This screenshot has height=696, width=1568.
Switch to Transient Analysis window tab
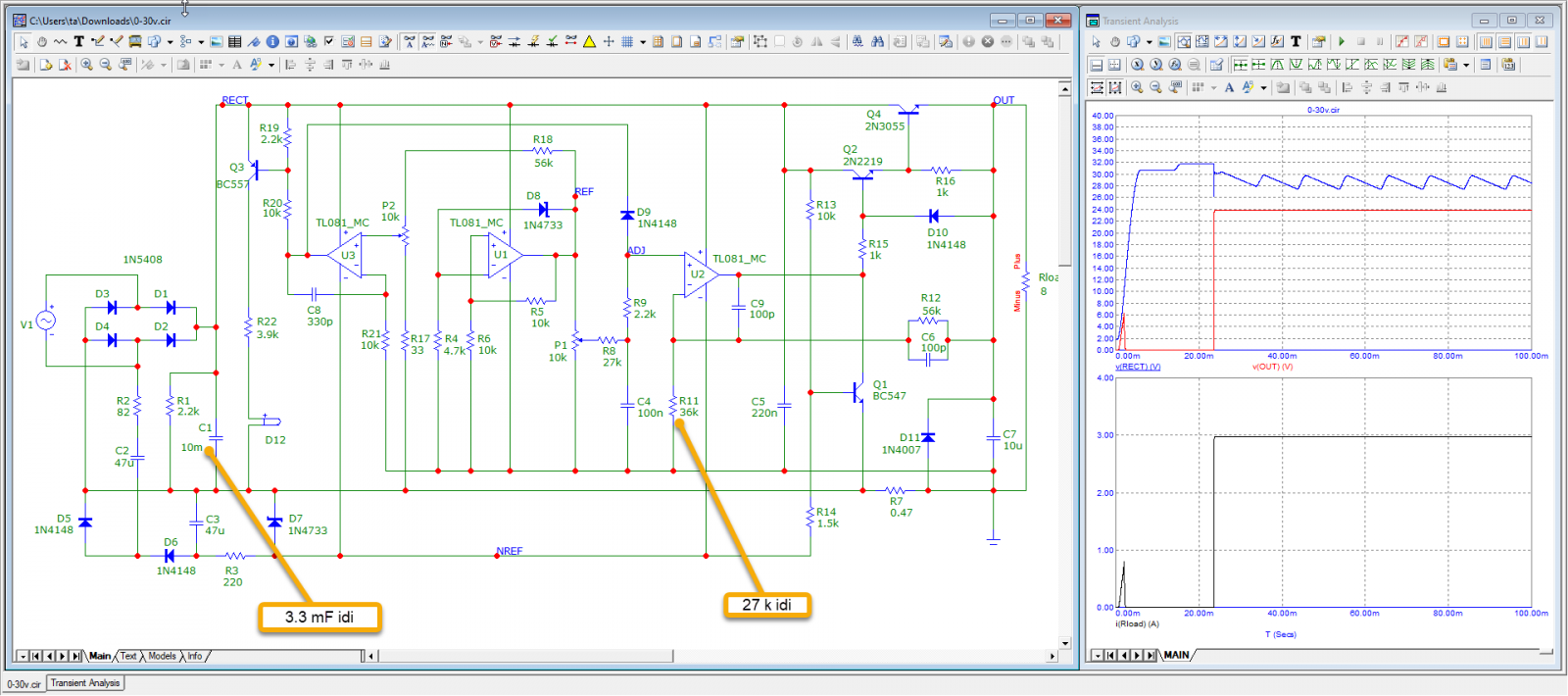click(x=85, y=683)
